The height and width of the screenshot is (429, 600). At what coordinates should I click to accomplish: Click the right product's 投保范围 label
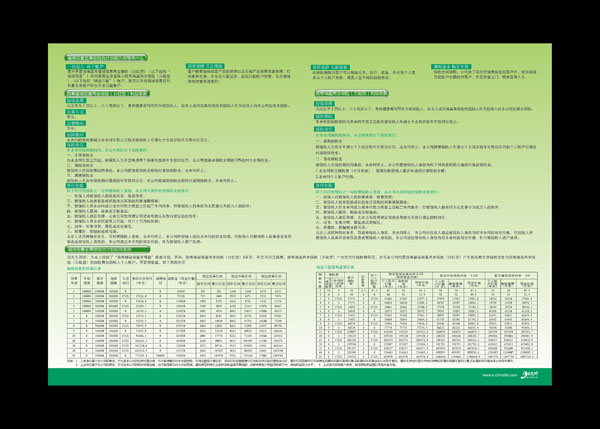point(325,102)
